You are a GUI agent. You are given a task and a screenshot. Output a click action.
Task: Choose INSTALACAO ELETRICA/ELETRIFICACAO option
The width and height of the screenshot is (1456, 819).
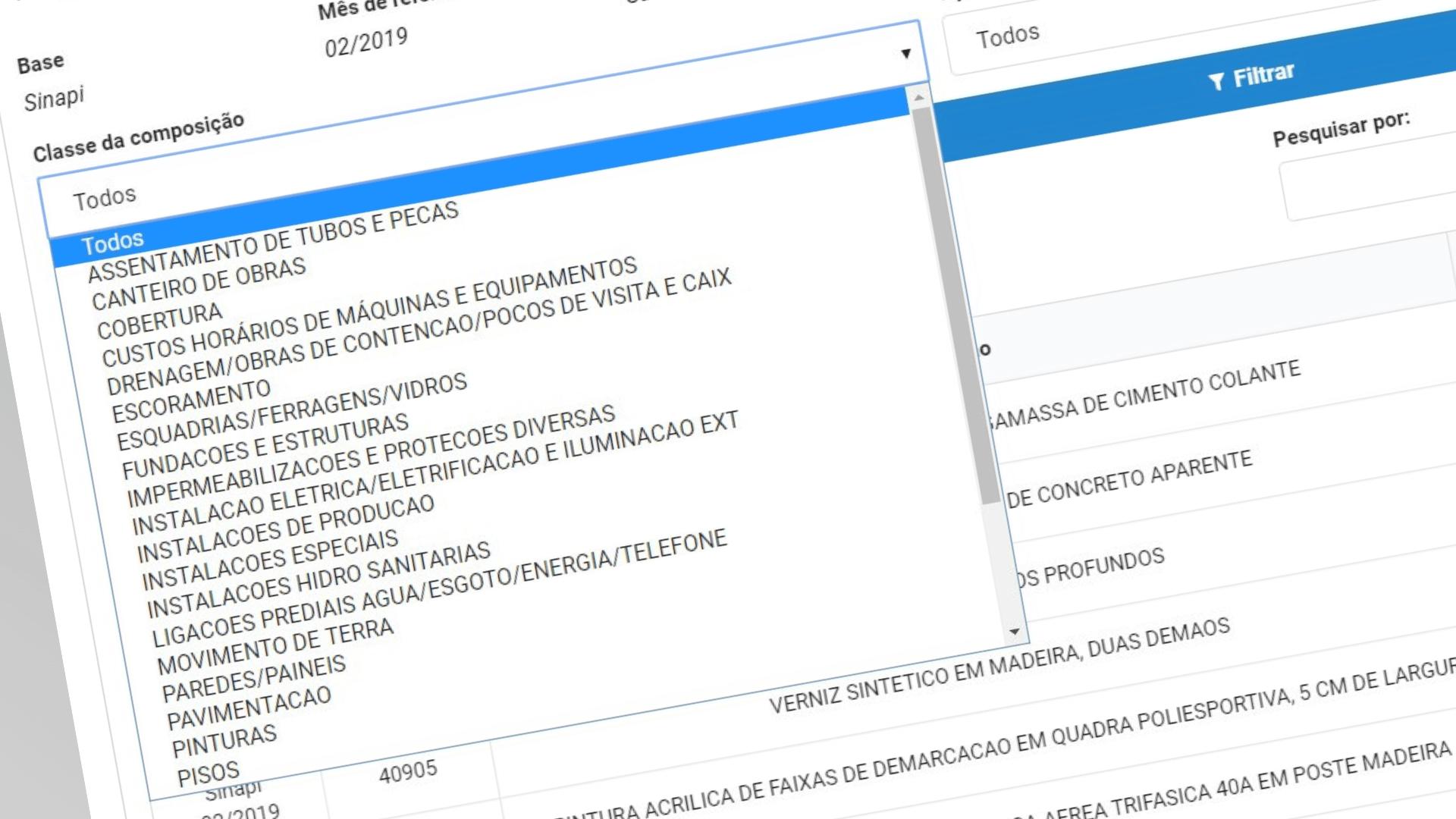(435, 473)
